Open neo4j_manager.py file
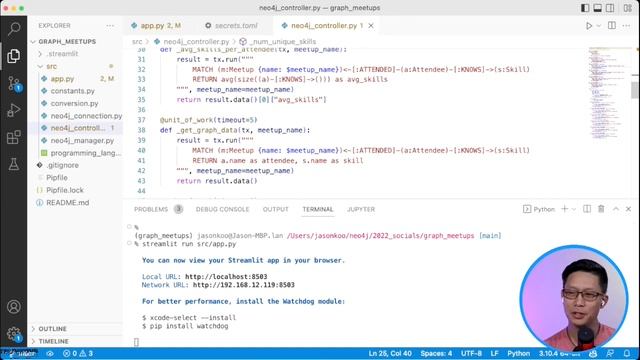Screen dimensions: 640x360 [82, 140]
